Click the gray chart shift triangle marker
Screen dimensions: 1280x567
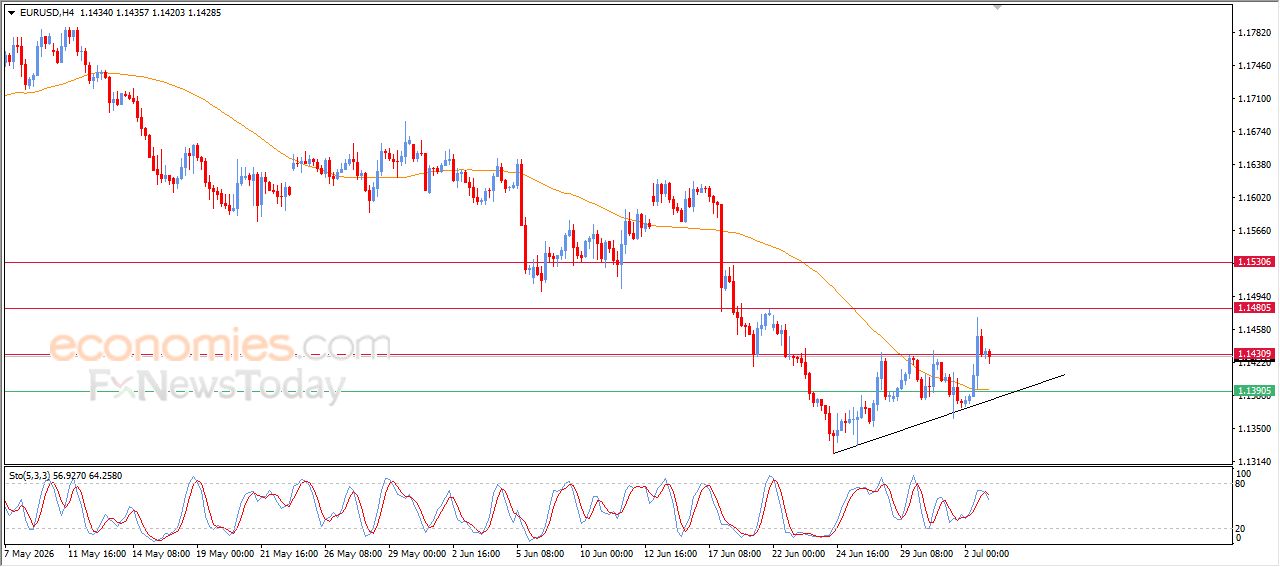click(996, 7)
